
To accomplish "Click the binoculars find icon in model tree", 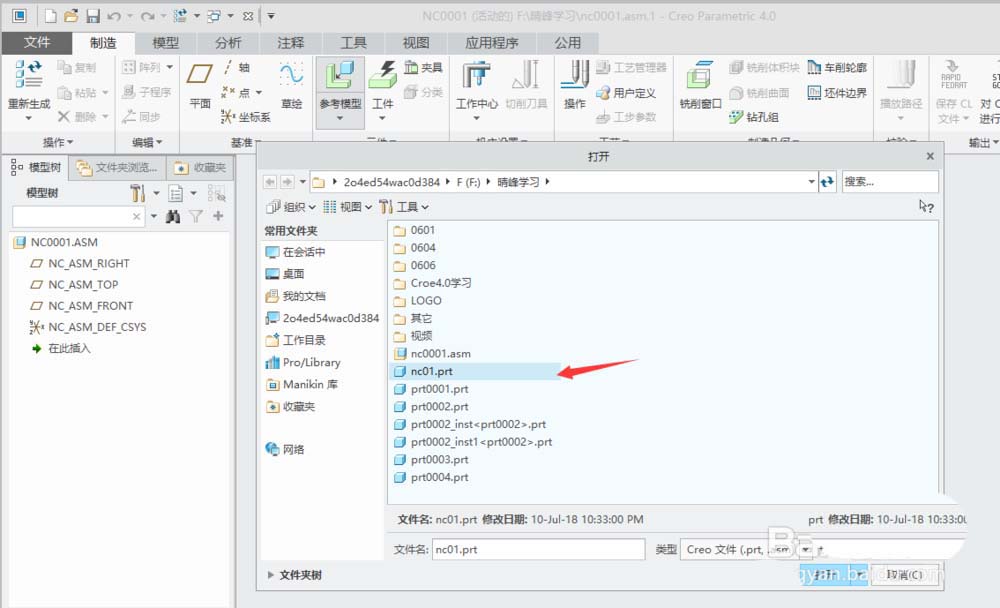I will pos(173,216).
